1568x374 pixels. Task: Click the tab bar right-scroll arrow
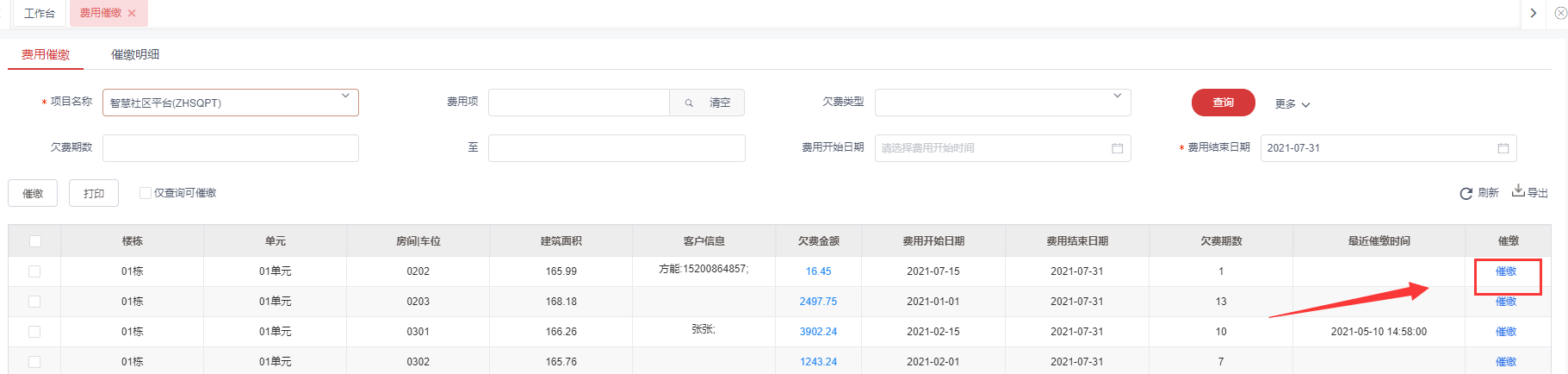(1533, 13)
